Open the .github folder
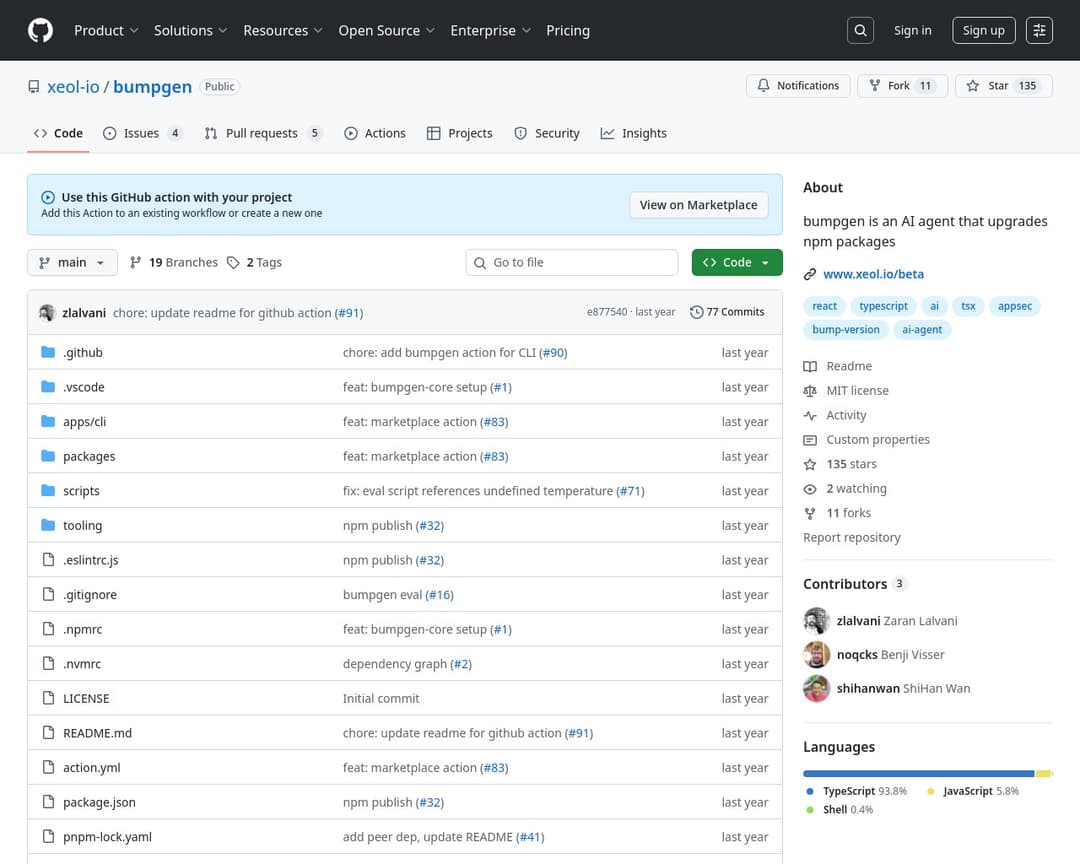Viewport: 1080px width, 864px height. click(x=82, y=353)
